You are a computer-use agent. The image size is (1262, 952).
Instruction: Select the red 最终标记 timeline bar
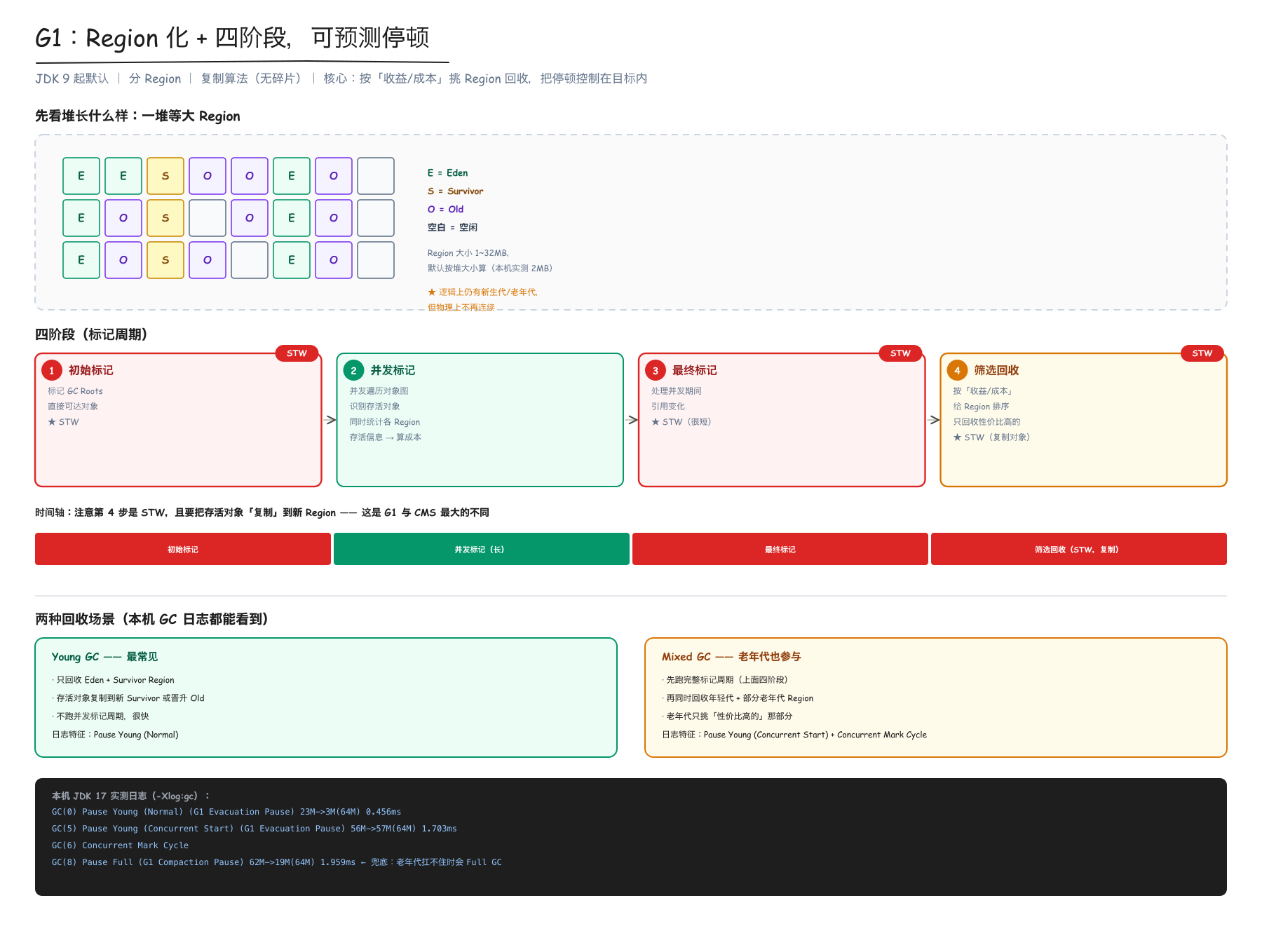pyautogui.click(x=780, y=549)
